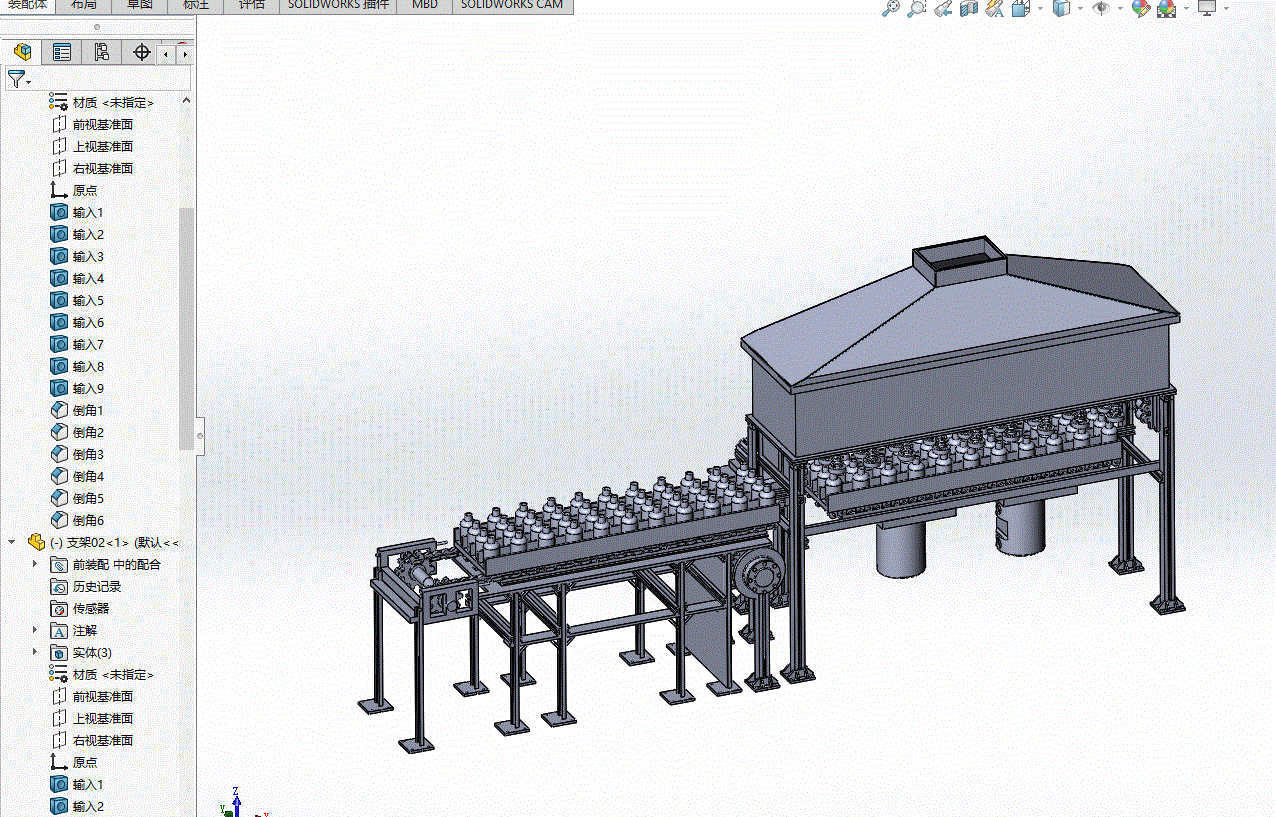This screenshot has height=817, width=1276.
Task: Switch to the DimXpertManager crosshair tab
Action: click(141, 52)
